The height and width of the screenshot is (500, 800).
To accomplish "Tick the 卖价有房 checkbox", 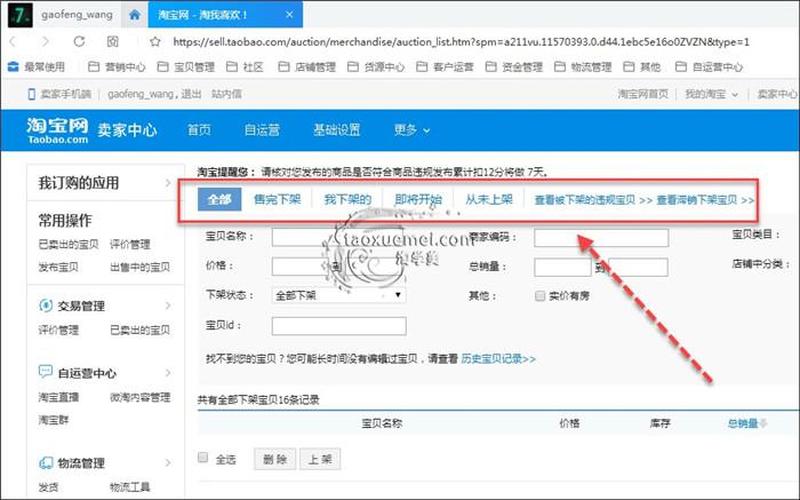I will tap(540, 295).
